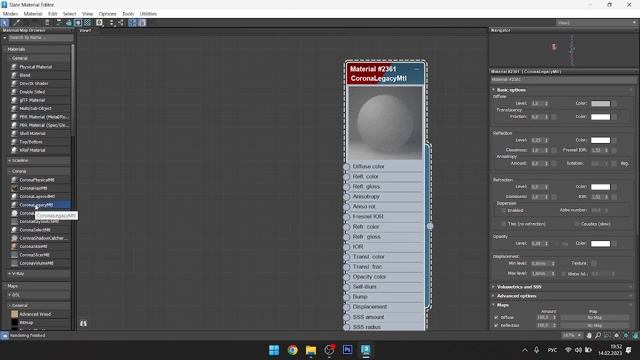This screenshot has height=360, width=640.
Task: Open the Modes menu
Action: pos(11,13)
